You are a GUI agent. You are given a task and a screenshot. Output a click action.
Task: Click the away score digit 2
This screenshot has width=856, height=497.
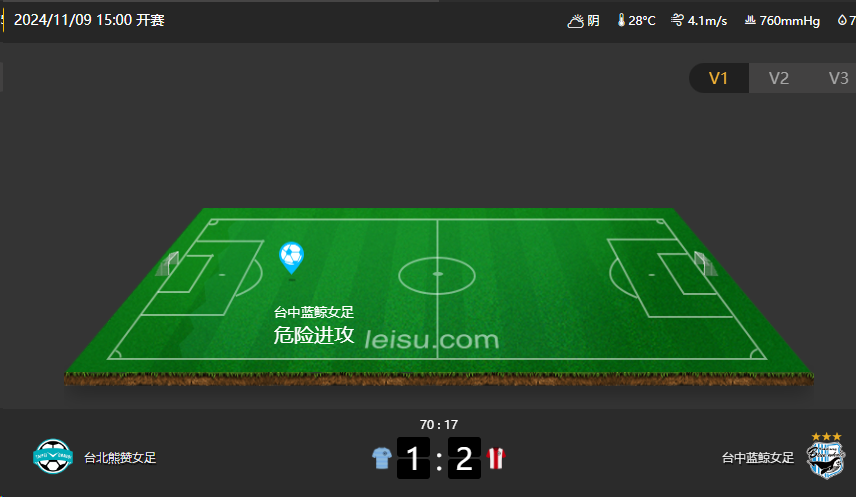(464, 458)
